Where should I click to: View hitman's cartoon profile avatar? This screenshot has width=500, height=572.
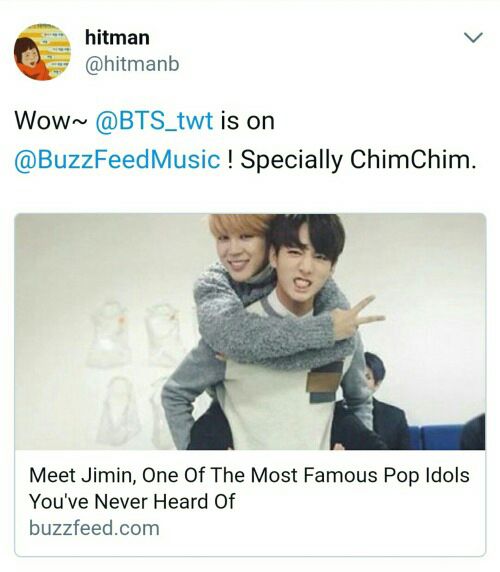(42, 52)
